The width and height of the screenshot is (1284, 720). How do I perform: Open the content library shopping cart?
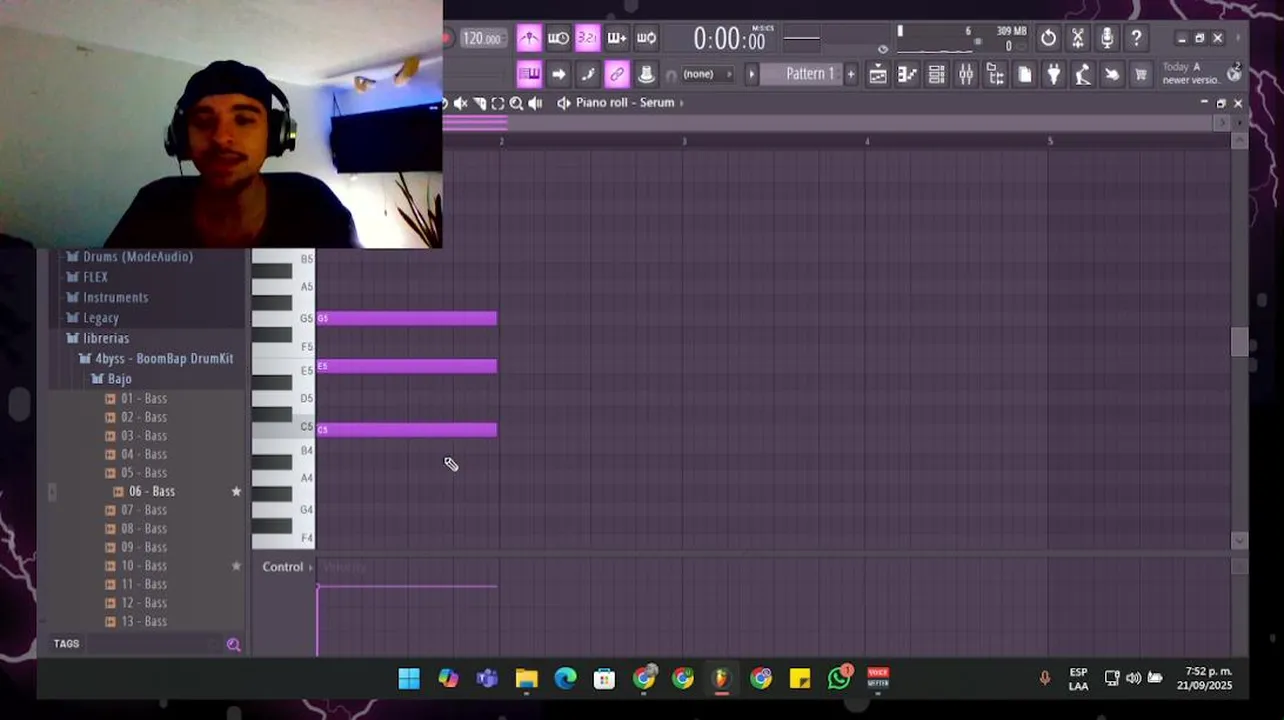[x=1140, y=74]
